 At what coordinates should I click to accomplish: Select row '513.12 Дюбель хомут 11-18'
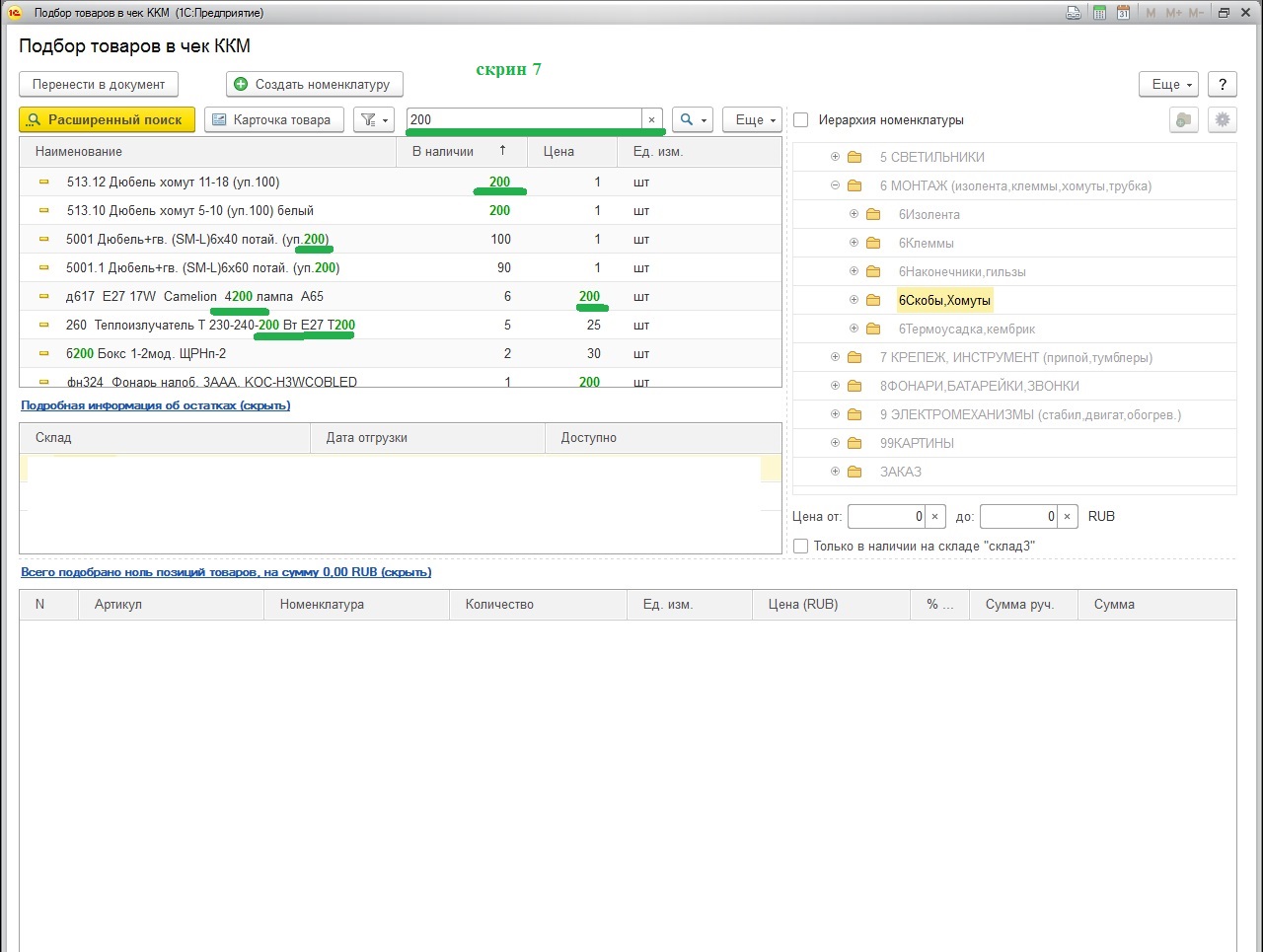tap(173, 182)
